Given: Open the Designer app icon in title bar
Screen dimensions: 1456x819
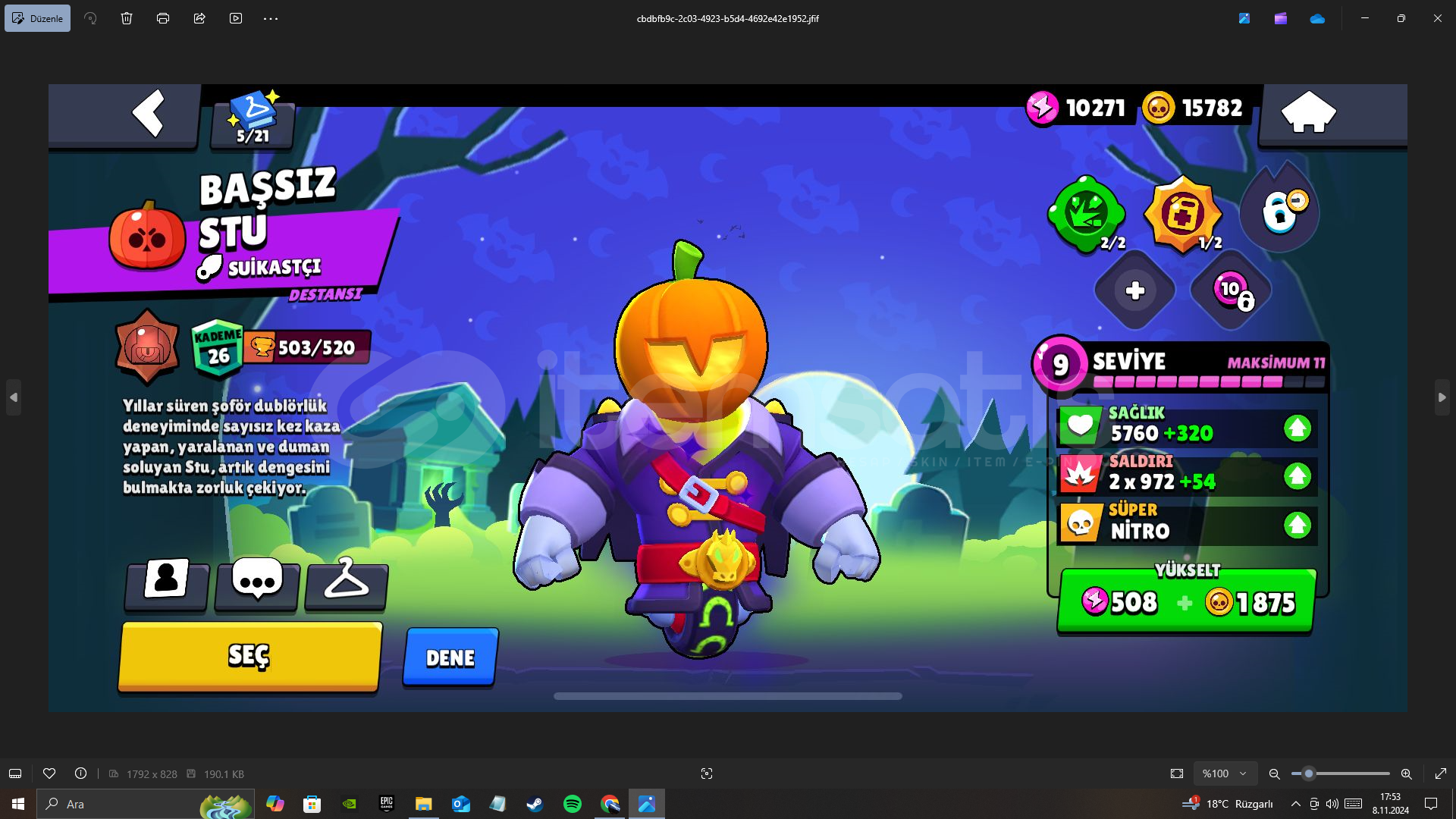Looking at the screenshot, I should (x=1244, y=18).
